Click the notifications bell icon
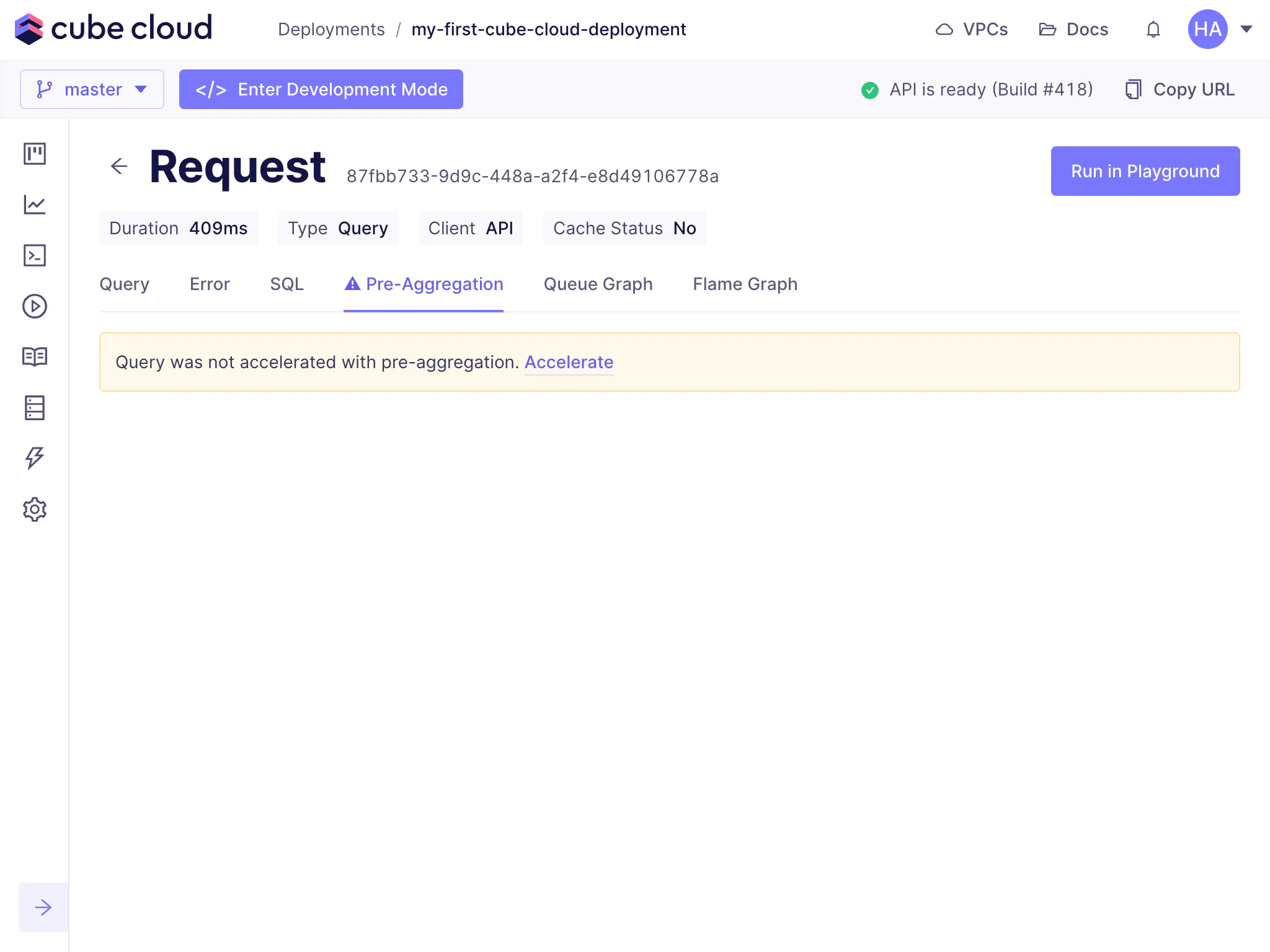 (1153, 29)
